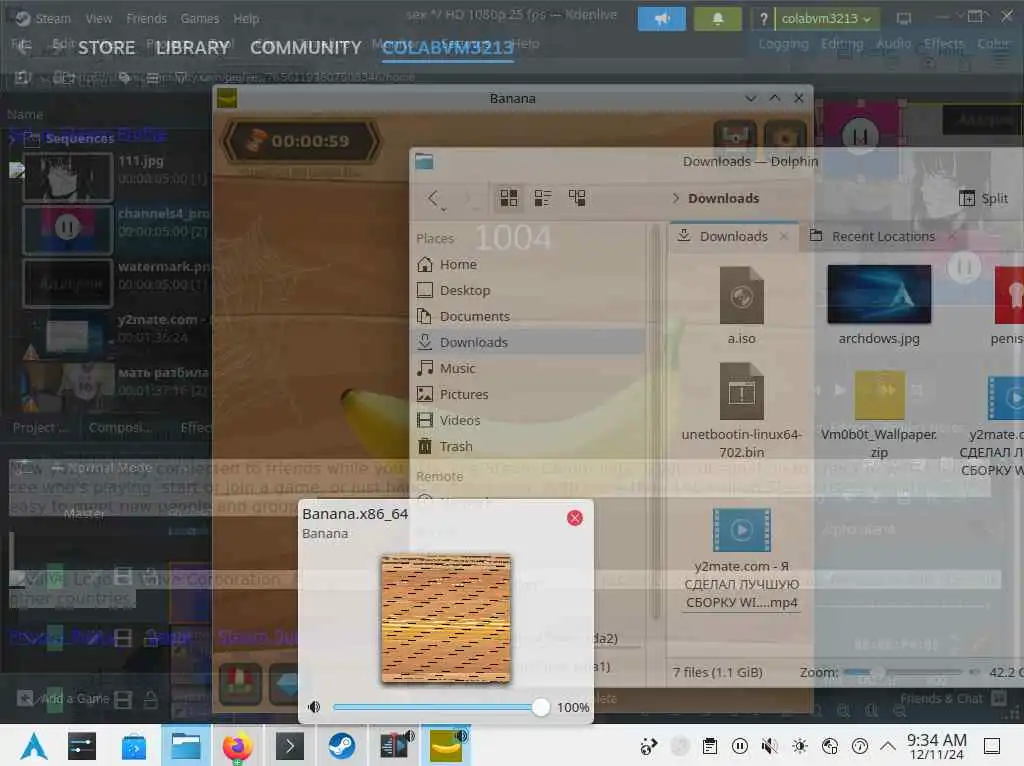Viewport: 1024px width, 766px height.
Task: Select the unetbootin-linux64-702.bin file
Action: click(741, 411)
